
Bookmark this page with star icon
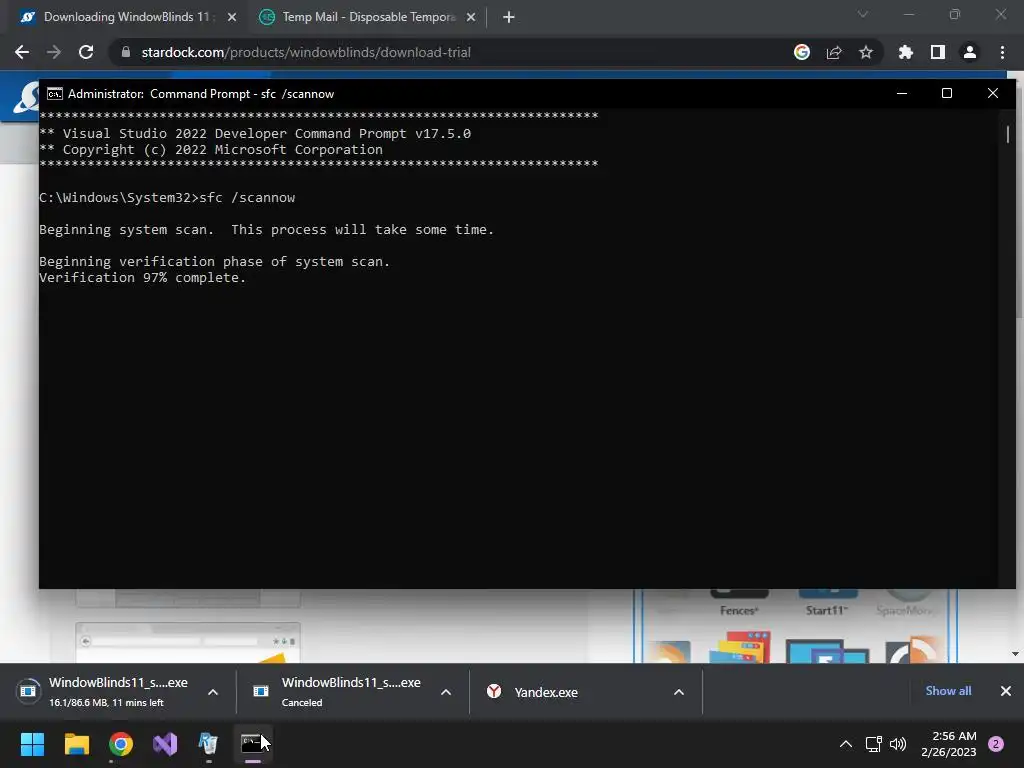click(865, 52)
